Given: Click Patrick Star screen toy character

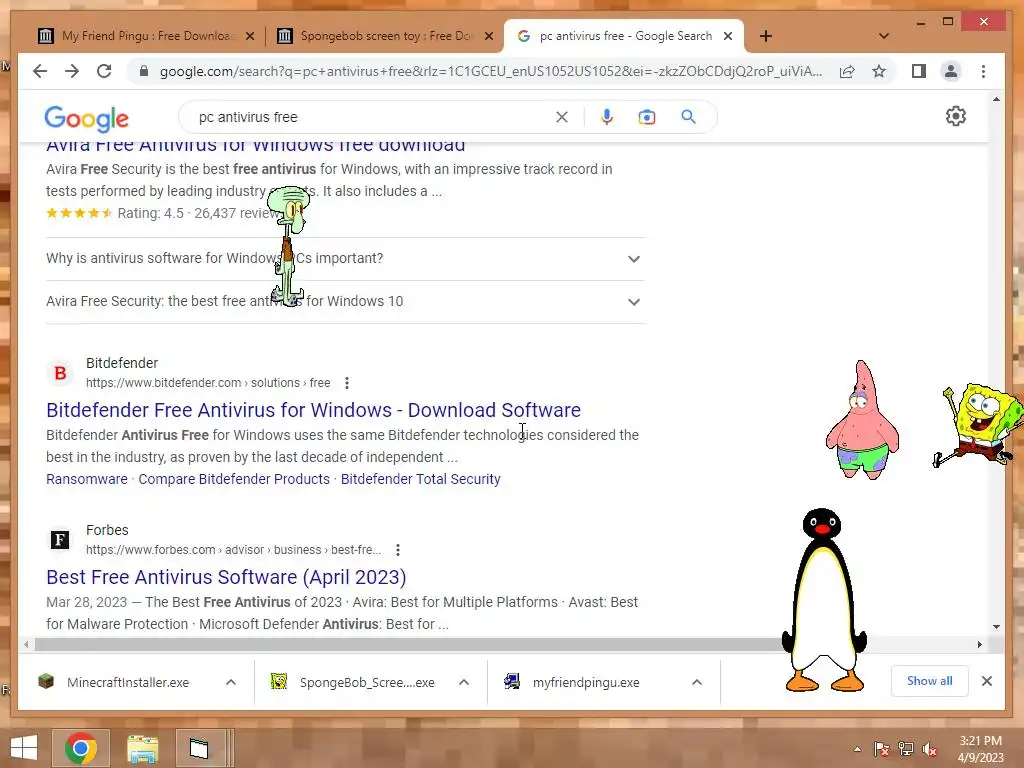Looking at the screenshot, I should (x=862, y=420).
